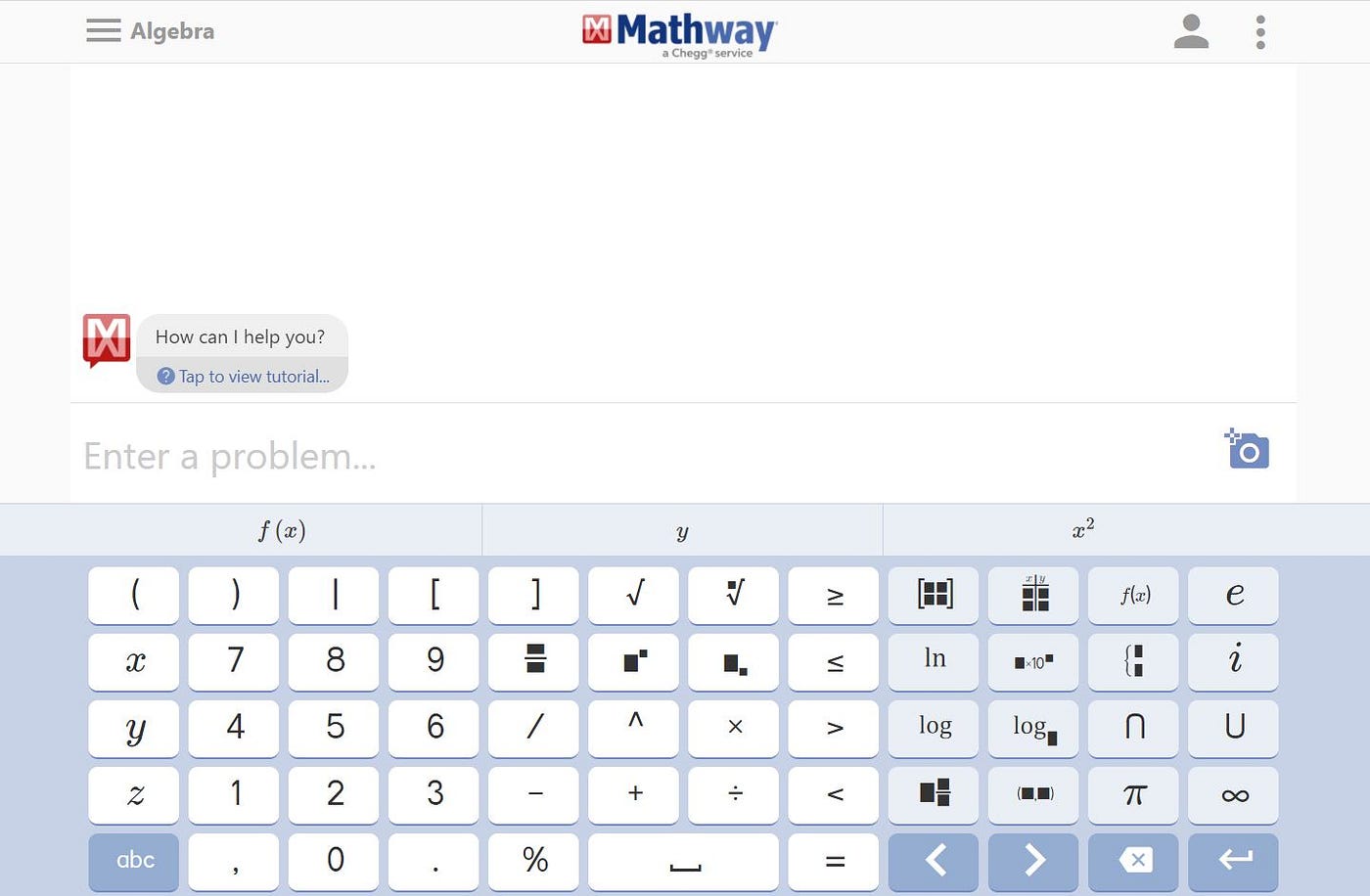
Task: Tap the camera icon to upload a photo
Action: coord(1248,449)
